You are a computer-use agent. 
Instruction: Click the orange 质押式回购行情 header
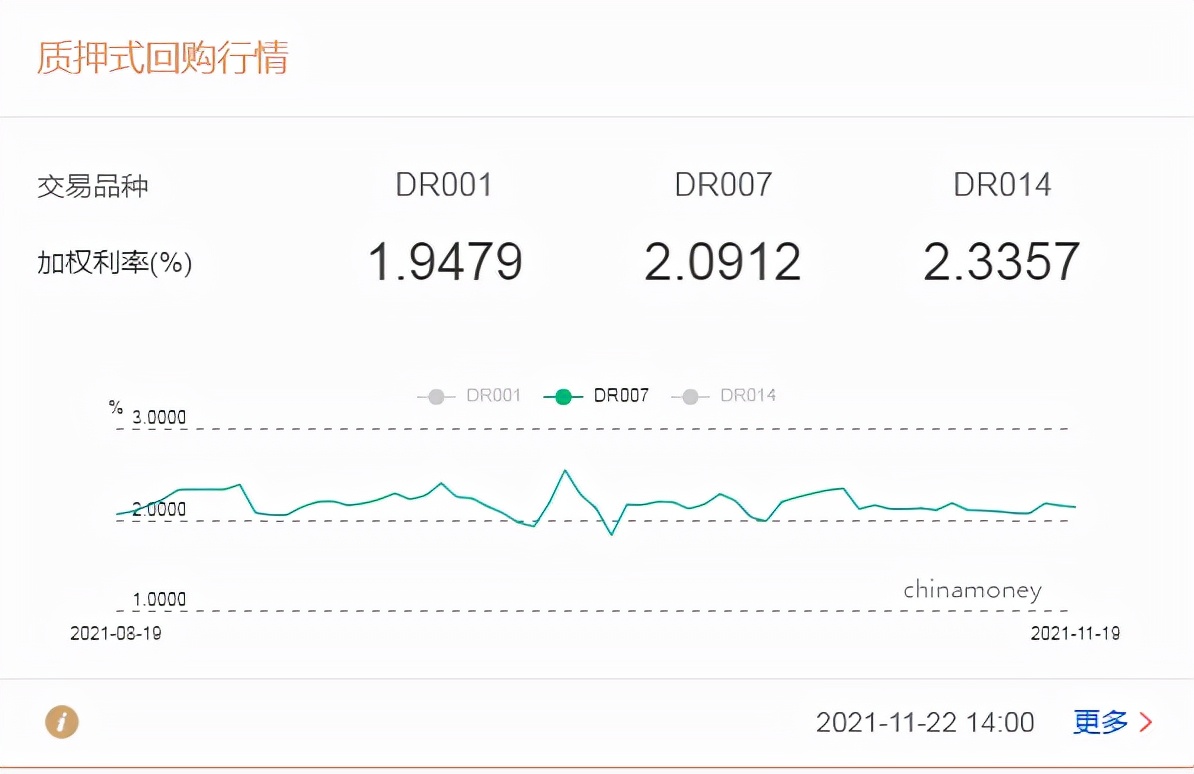coord(164,58)
